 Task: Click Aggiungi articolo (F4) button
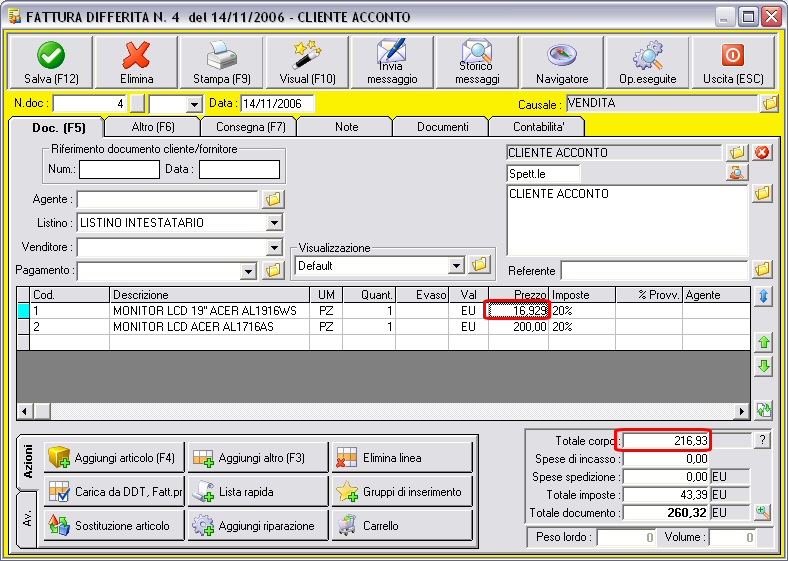[113, 458]
